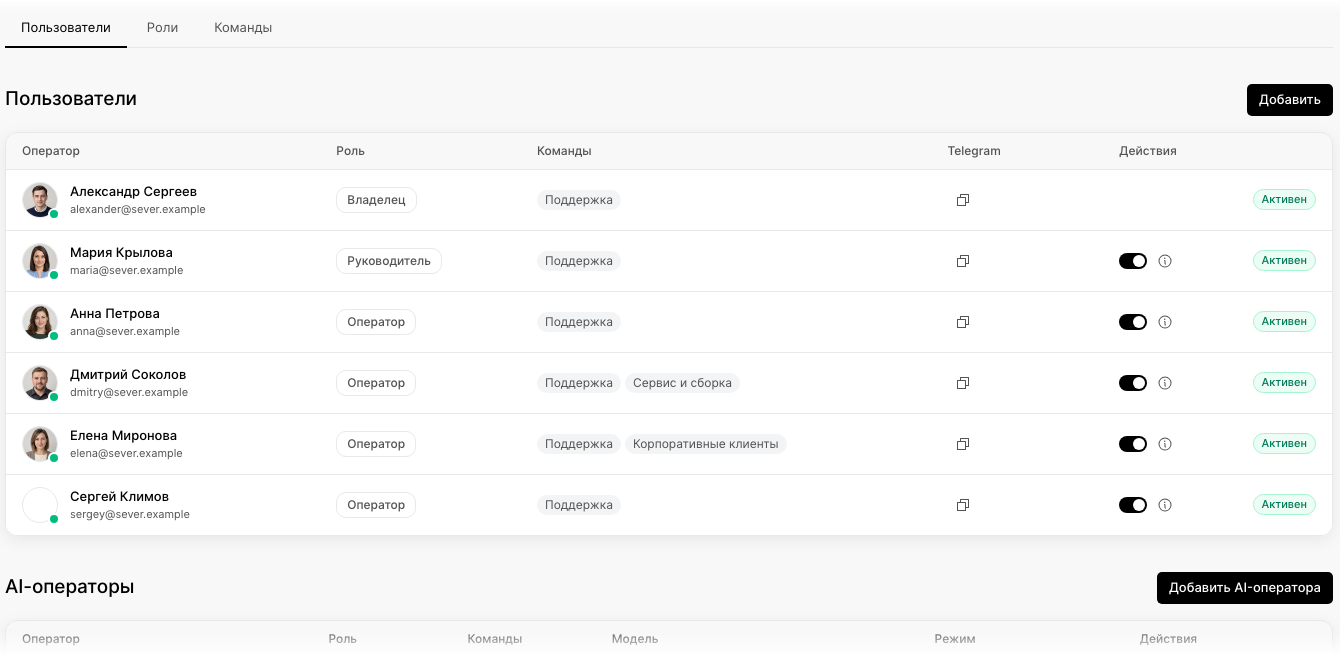Open info icon in Дмитрий Соколов row
This screenshot has width=1340, height=655.
click(x=1165, y=383)
